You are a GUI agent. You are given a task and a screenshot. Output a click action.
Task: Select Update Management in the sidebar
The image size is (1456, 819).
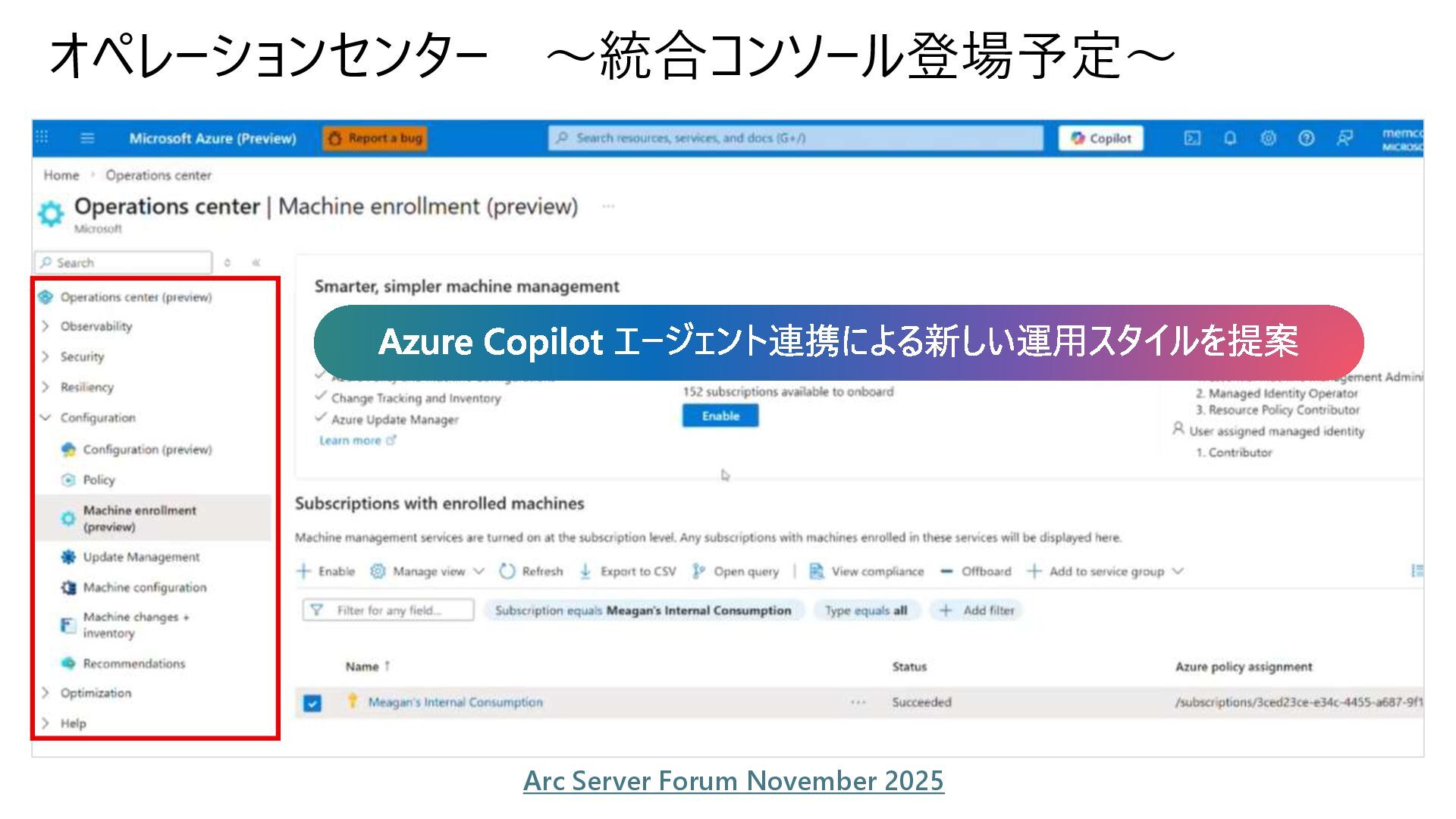click(x=141, y=557)
